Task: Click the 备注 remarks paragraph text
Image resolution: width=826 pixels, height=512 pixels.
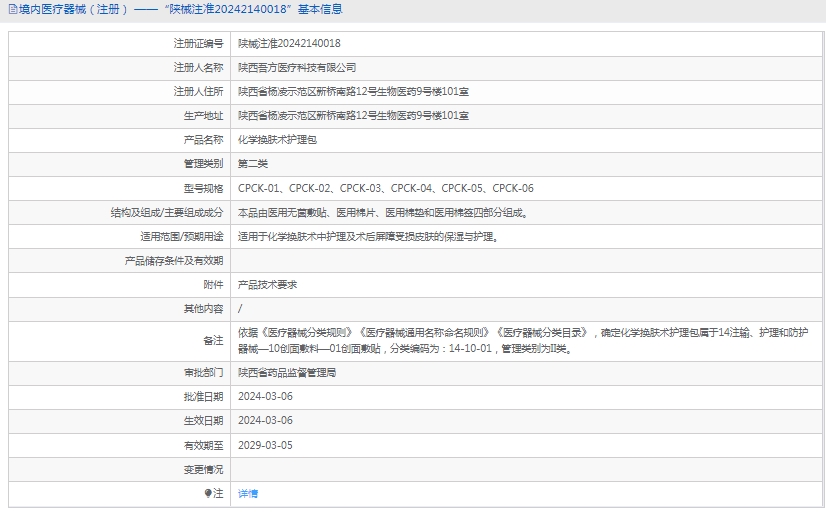Action: (528, 341)
